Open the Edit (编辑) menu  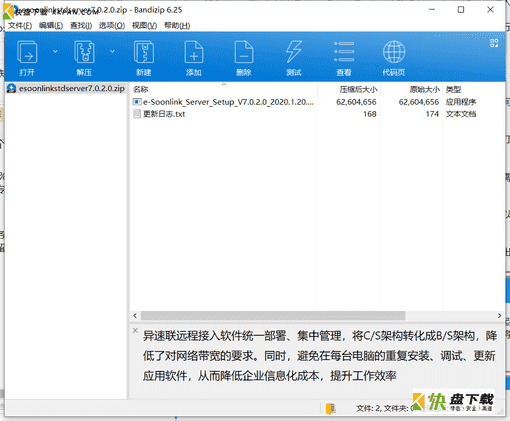tap(51, 26)
